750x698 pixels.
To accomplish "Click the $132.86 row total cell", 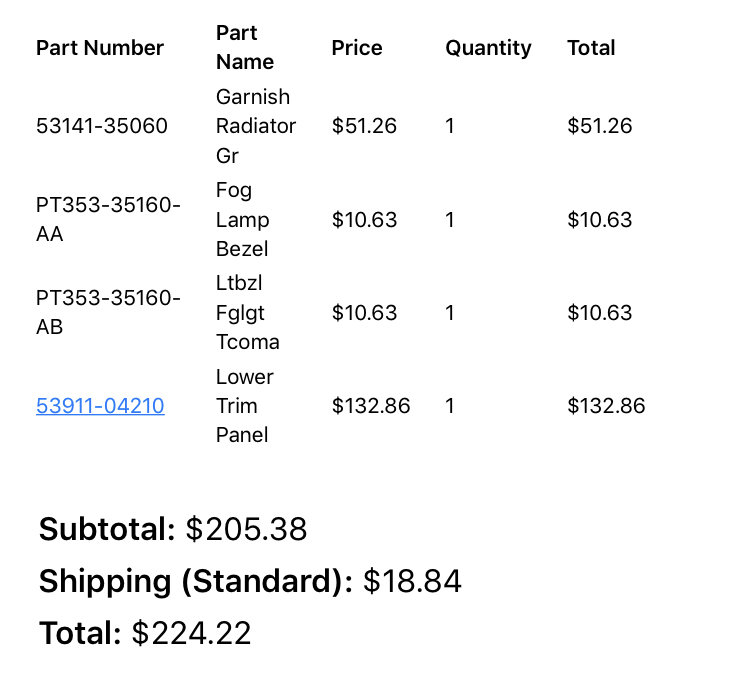I will coord(607,406).
